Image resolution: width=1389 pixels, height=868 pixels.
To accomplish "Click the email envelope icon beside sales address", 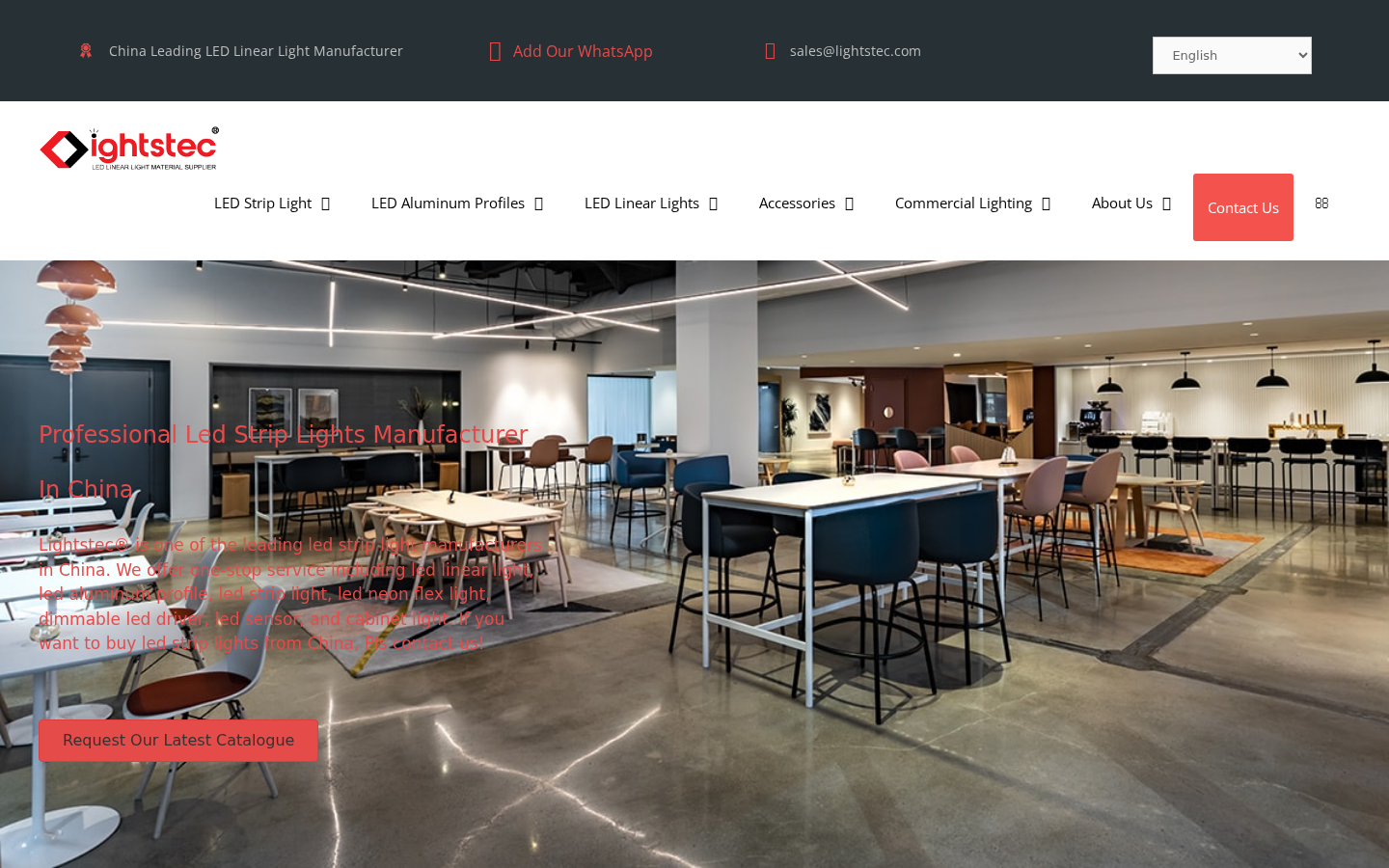I will pos(770,51).
